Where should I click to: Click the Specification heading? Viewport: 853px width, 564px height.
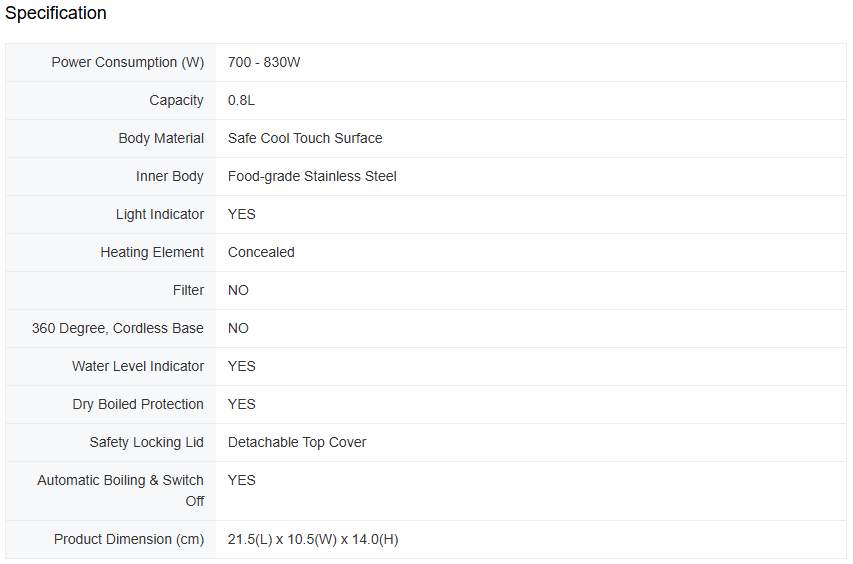pos(56,13)
